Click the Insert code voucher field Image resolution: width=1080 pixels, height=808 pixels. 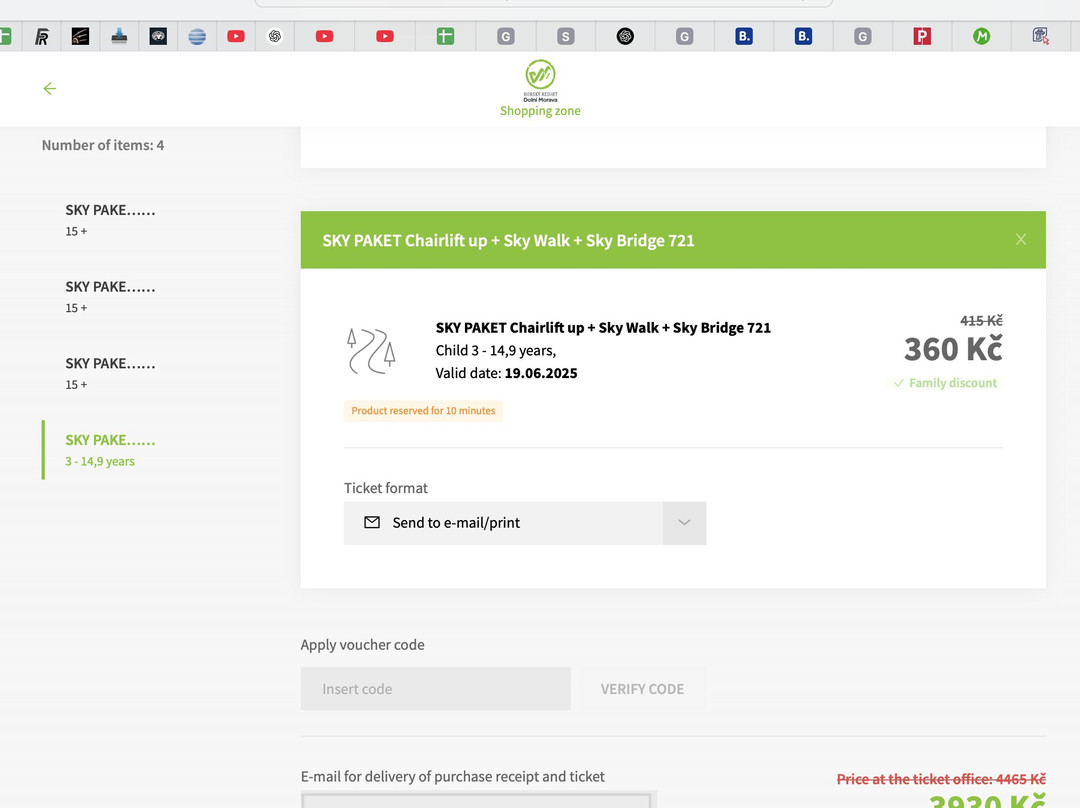click(435, 689)
